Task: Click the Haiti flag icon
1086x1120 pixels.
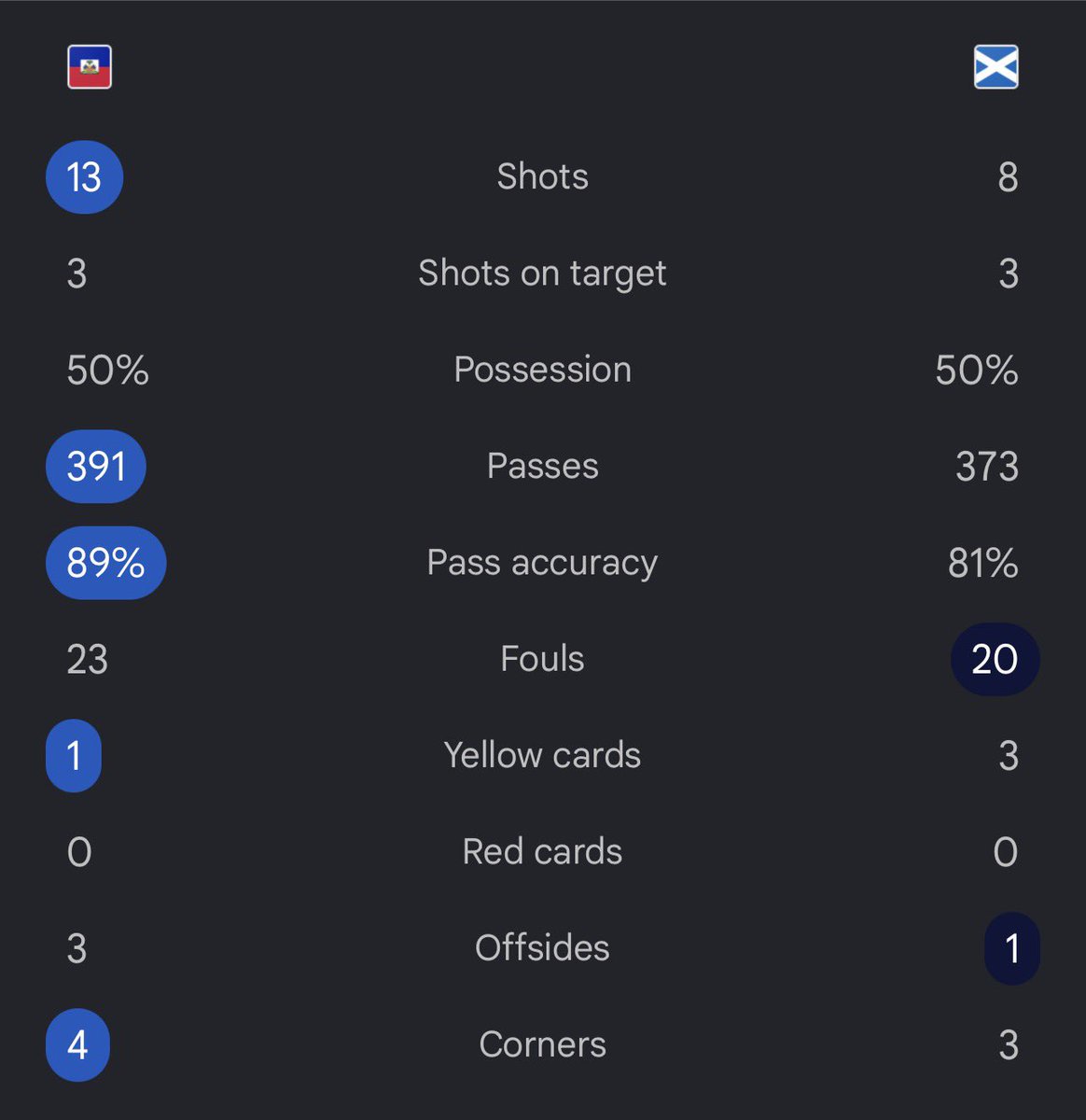Action: point(90,67)
